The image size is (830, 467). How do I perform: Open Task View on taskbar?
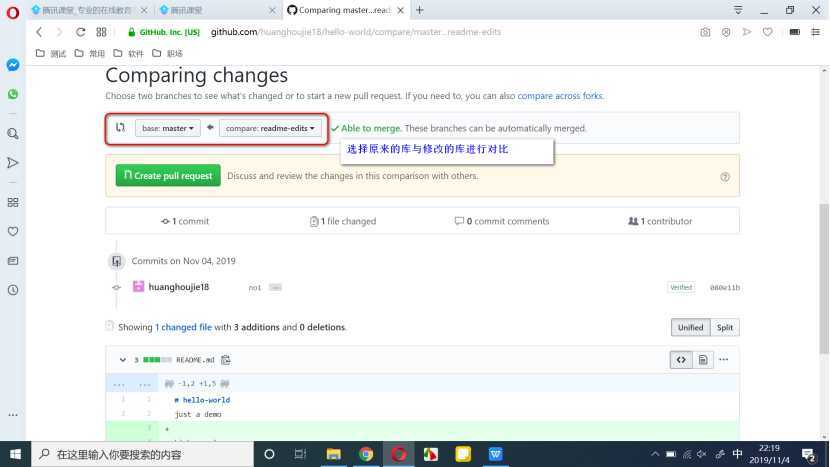(x=300, y=454)
